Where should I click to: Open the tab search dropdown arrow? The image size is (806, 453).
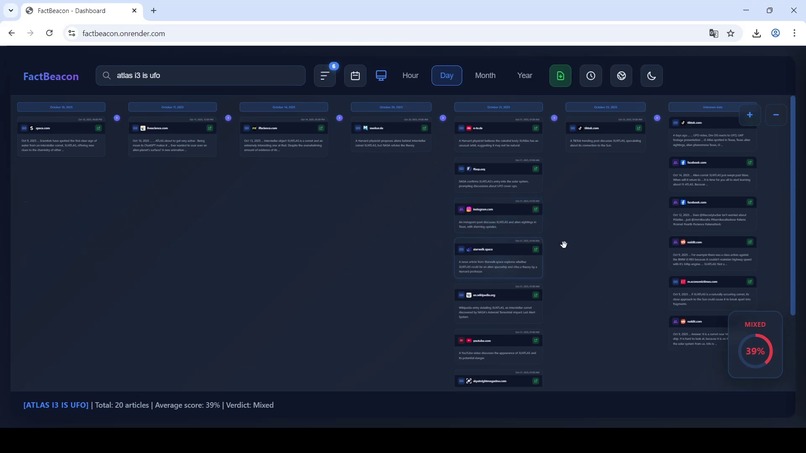point(10,10)
